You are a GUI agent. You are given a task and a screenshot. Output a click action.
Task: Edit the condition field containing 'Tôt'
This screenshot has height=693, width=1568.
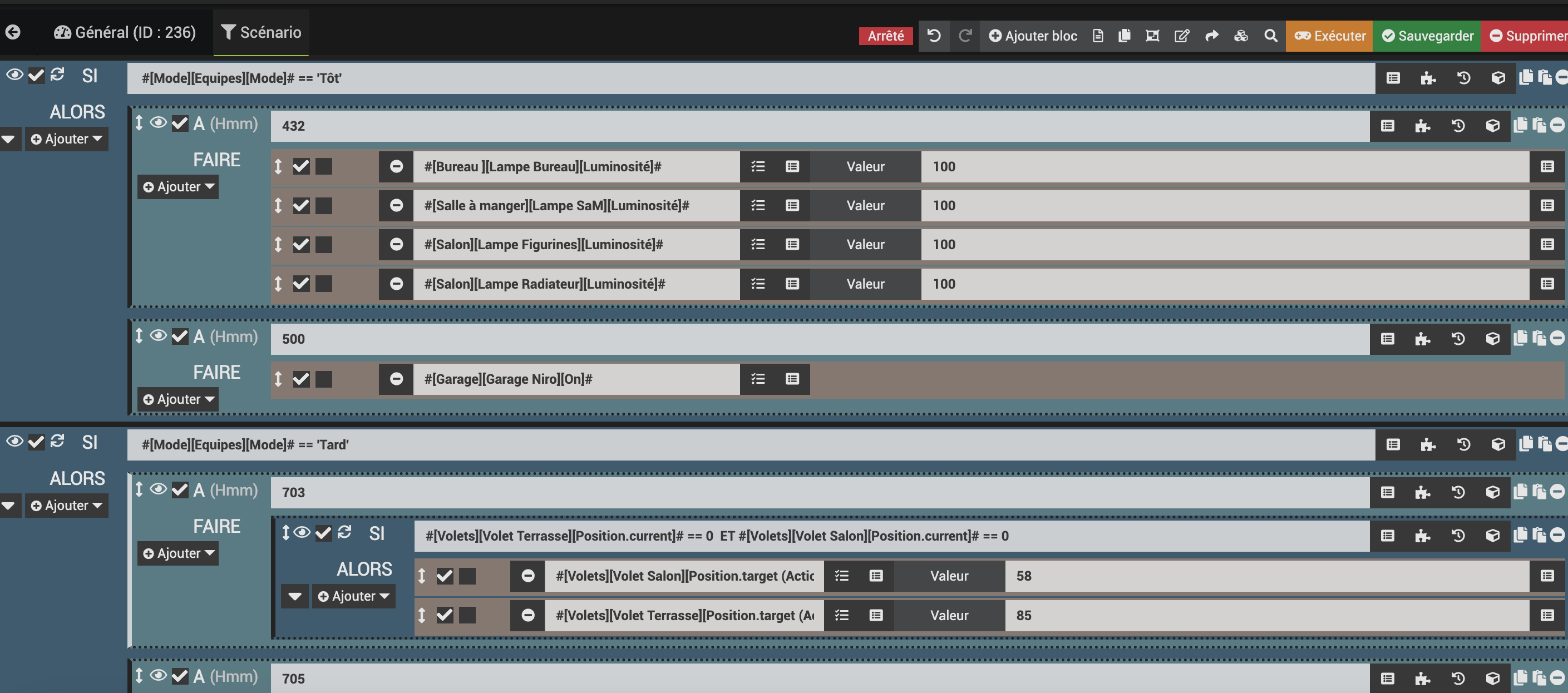(751, 78)
